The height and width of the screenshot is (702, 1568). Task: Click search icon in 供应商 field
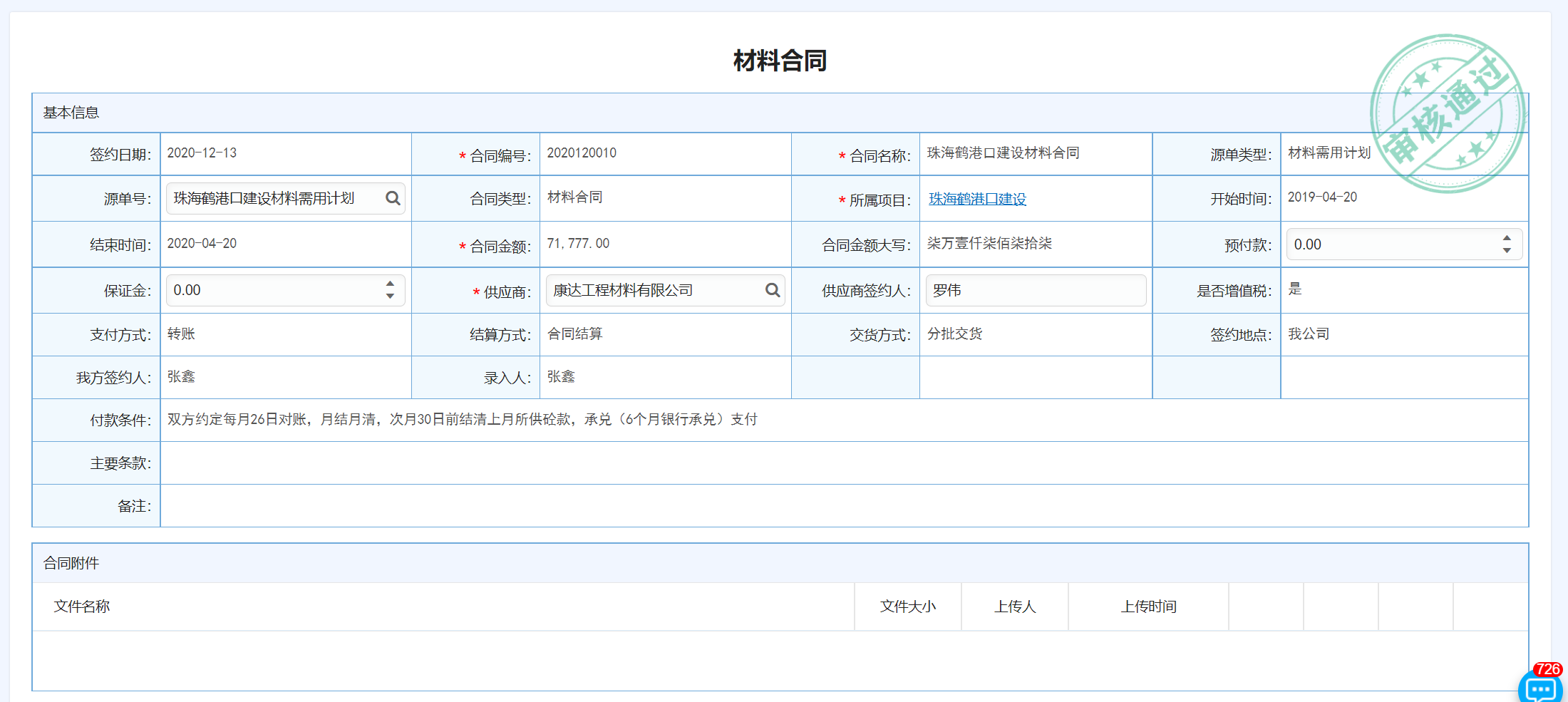coord(773,290)
